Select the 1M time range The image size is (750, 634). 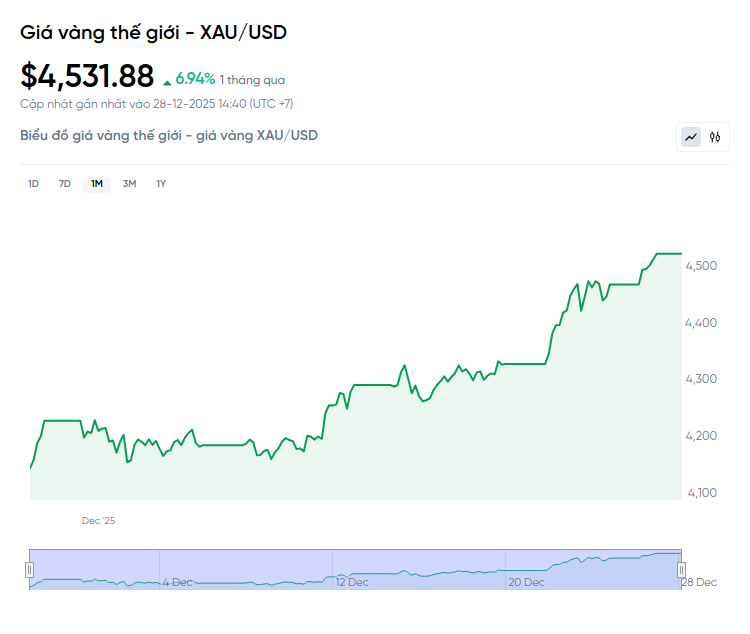97,184
